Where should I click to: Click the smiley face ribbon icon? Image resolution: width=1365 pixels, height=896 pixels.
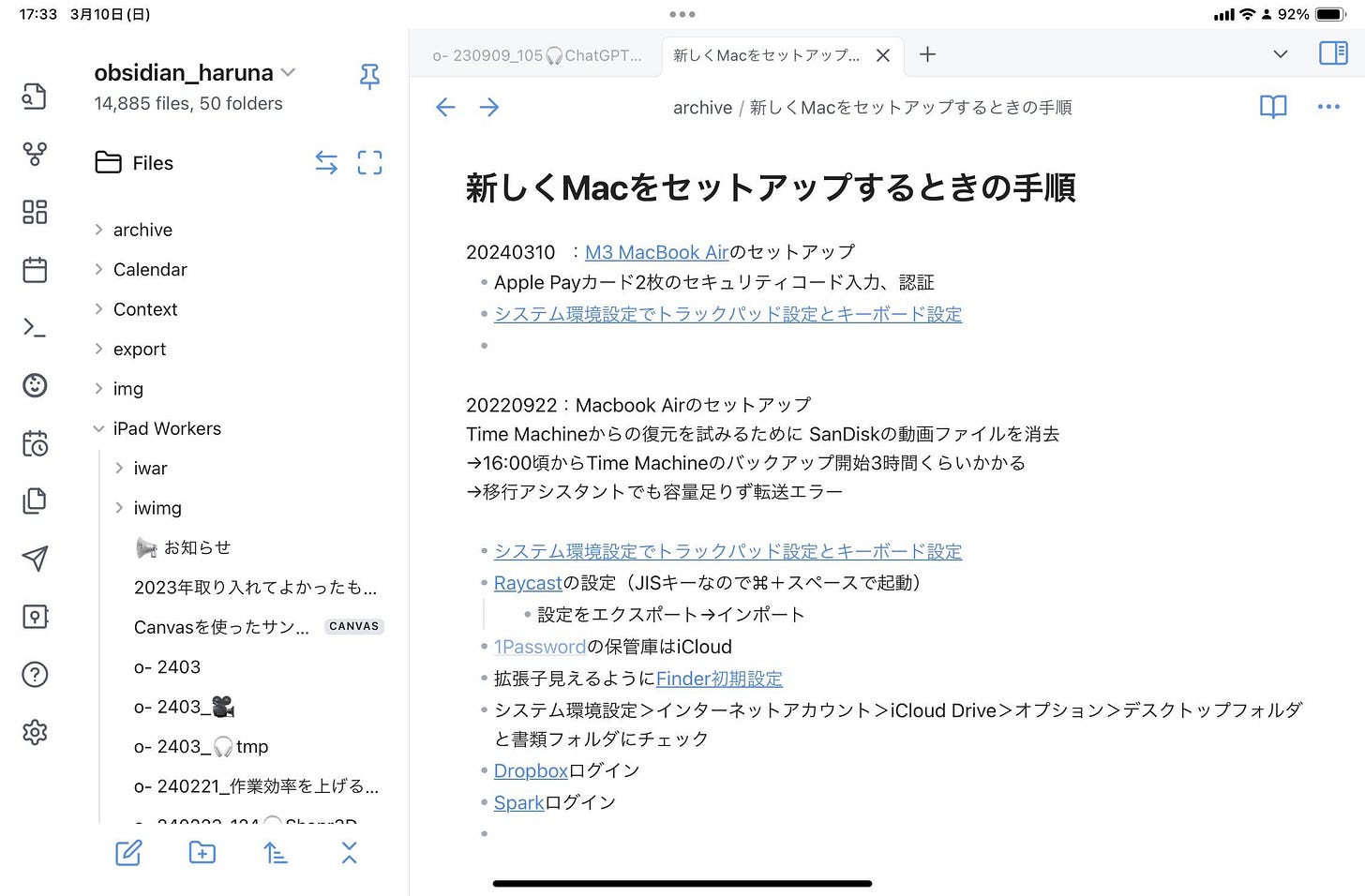(35, 385)
